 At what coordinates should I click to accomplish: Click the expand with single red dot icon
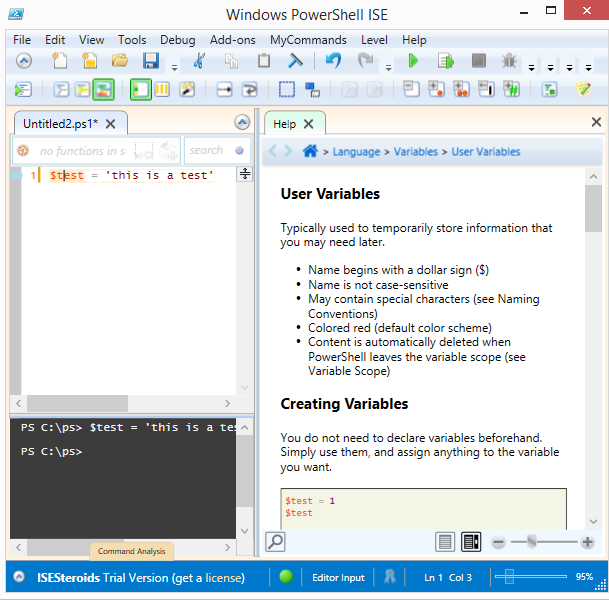(436, 89)
